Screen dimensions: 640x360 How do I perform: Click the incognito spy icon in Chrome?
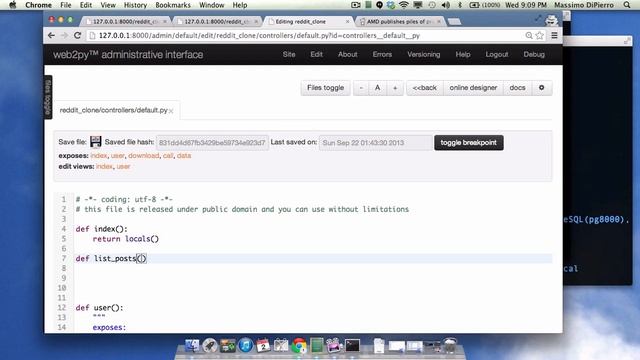click(x=551, y=20)
